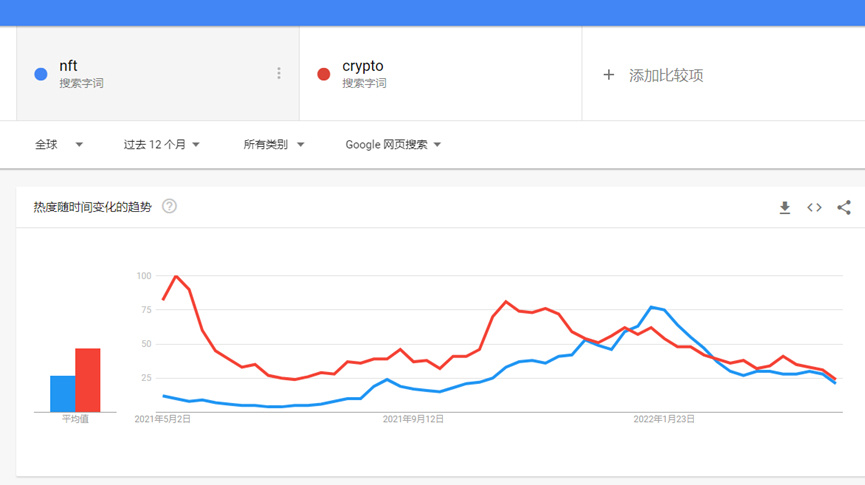This screenshot has height=485, width=865.
Task: Download the trend chart data as CSV
Action: 785,207
